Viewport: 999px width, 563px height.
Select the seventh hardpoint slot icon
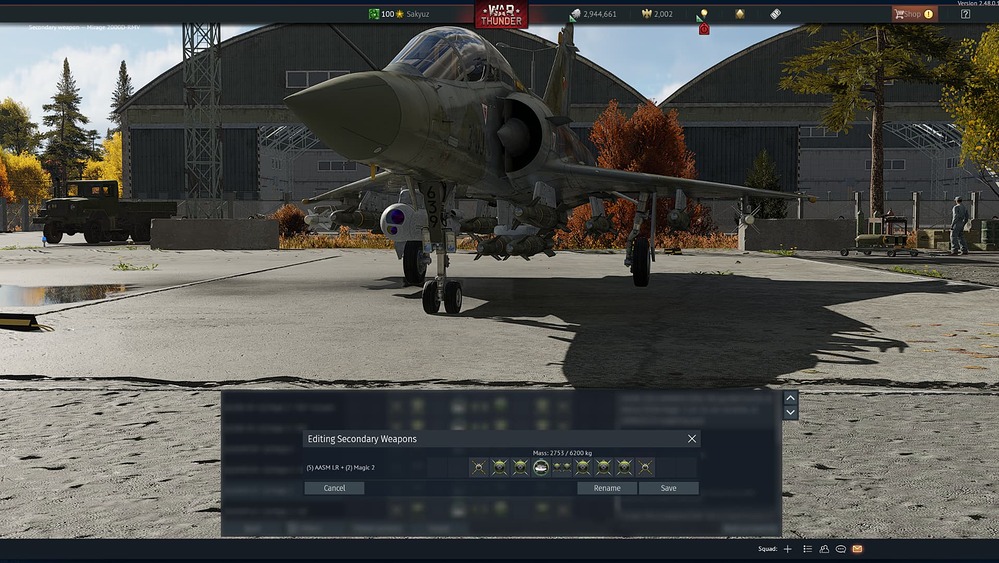[603, 467]
